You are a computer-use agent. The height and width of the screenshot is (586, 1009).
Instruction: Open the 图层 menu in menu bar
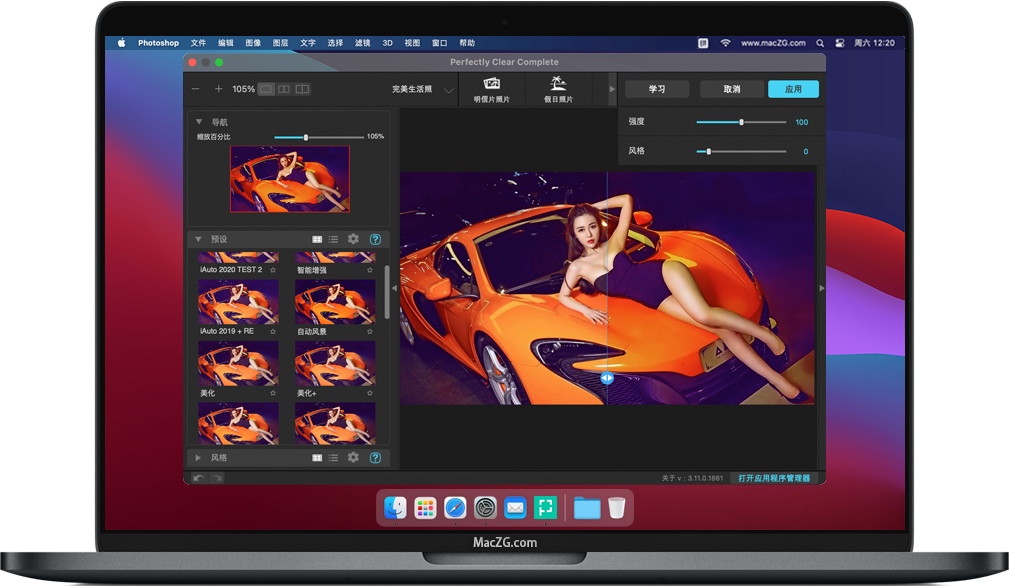(280, 43)
